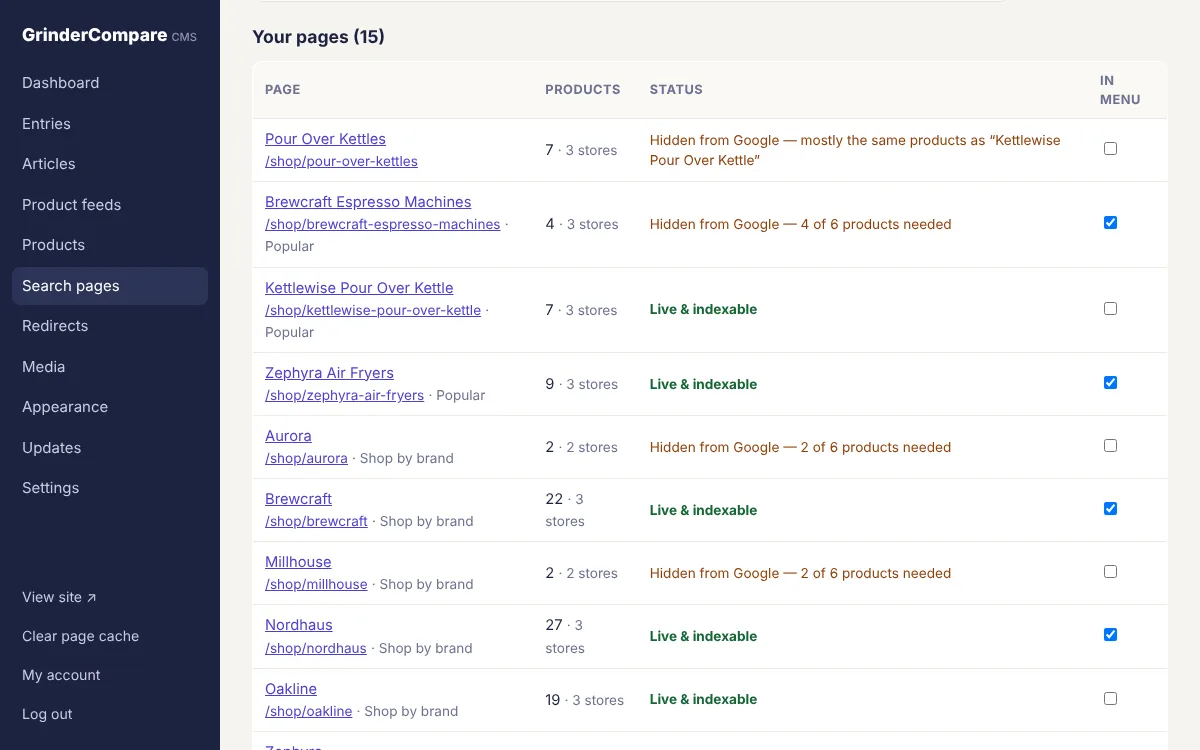Go to Entries section
The height and width of the screenshot is (750, 1200).
click(110, 124)
